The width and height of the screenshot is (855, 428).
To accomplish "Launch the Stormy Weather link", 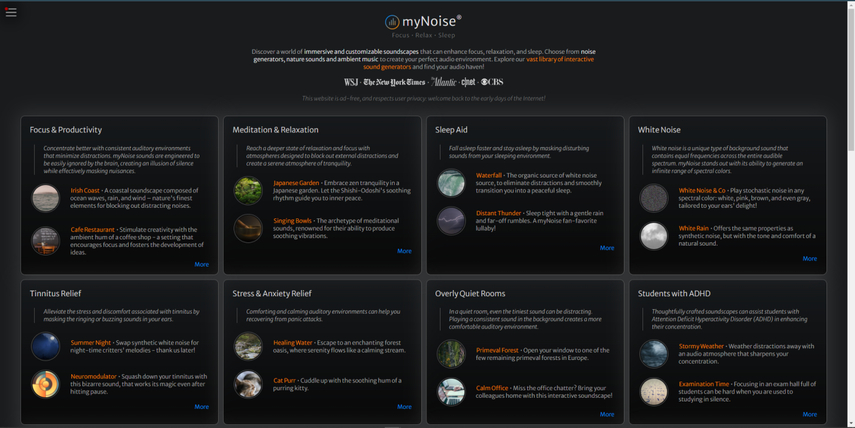I will click(x=701, y=346).
